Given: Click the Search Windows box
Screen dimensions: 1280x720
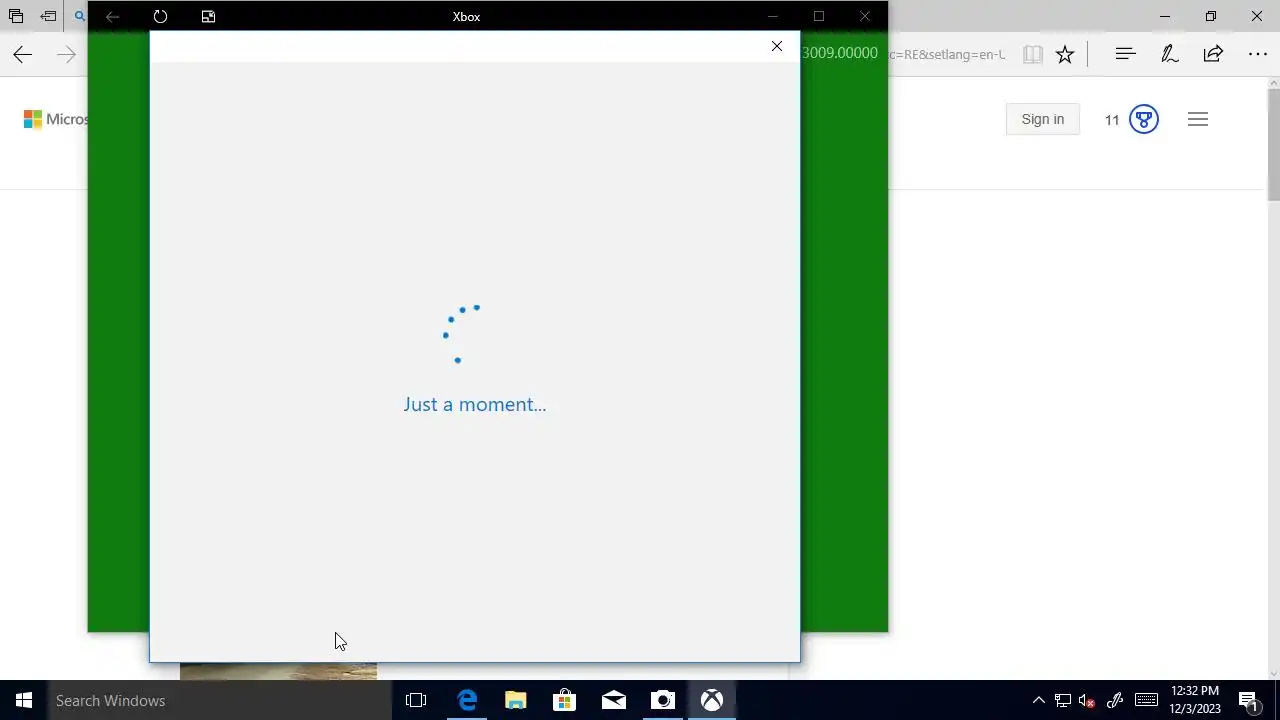Looking at the screenshot, I should [x=220, y=700].
